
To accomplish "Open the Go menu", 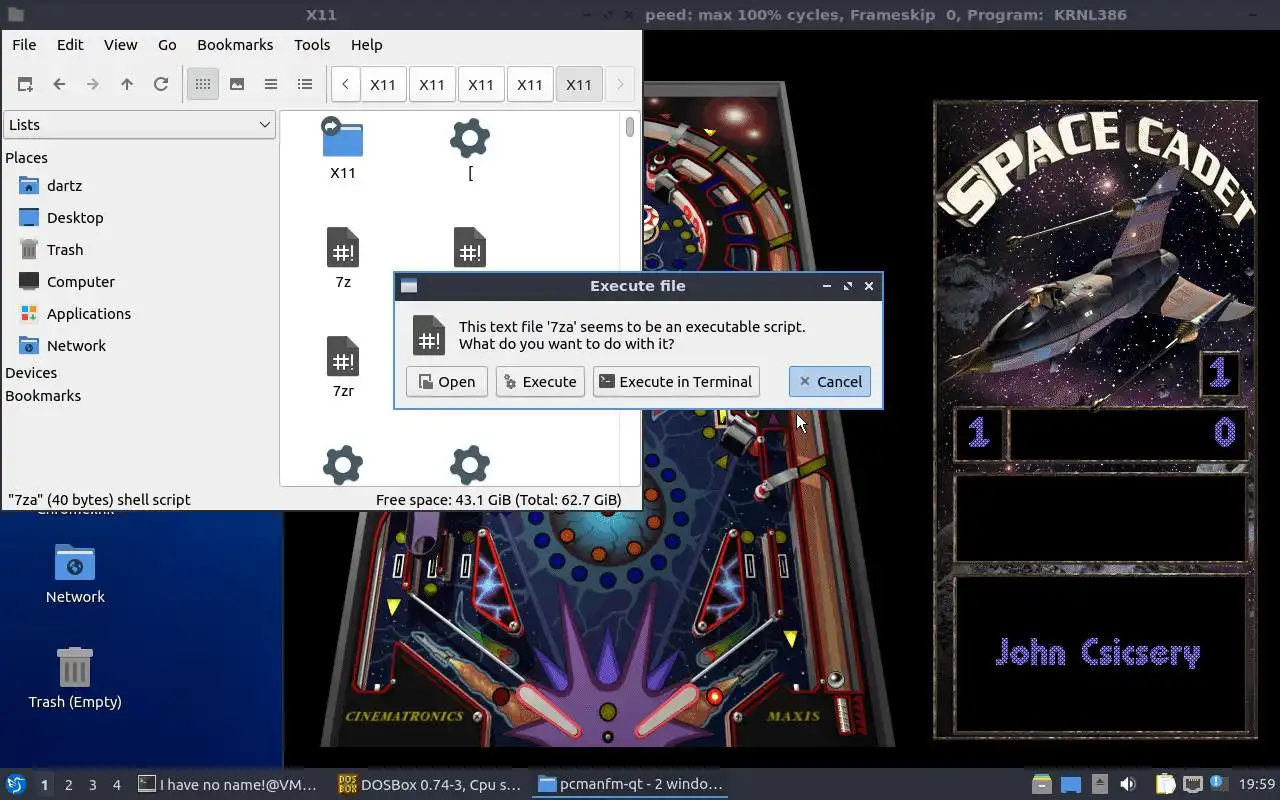I will pyautogui.click(x=167, y=44).
